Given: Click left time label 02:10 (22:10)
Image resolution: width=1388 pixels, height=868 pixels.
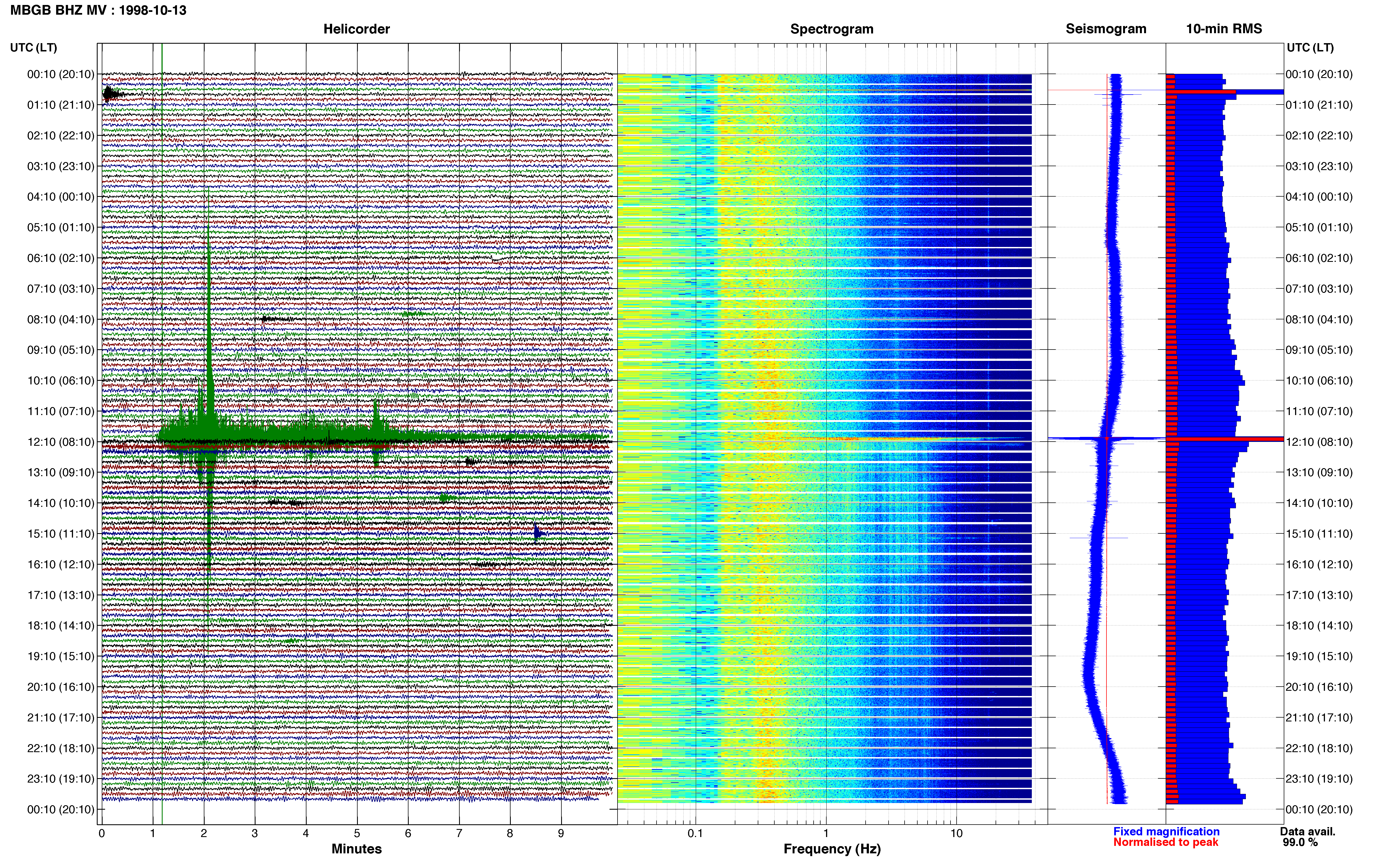Looking at the screenshot, I should [60, 135].
